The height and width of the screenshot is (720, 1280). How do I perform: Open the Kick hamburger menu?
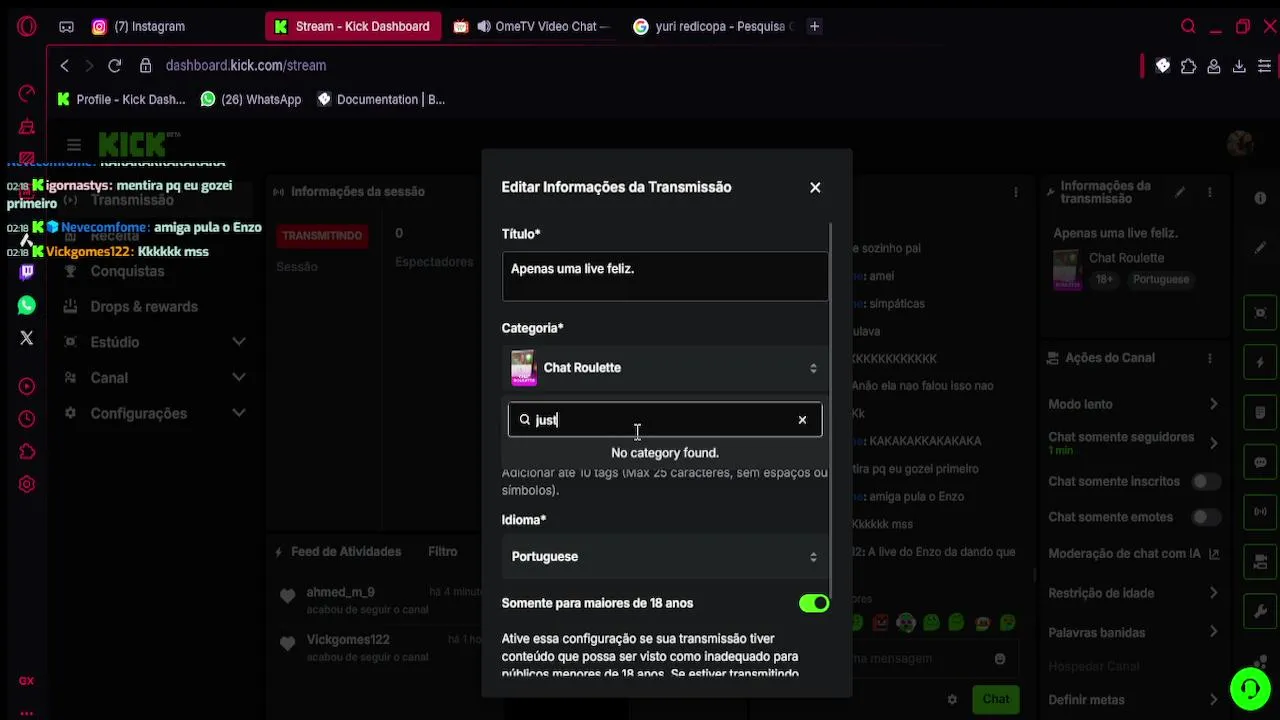[74, 145]
